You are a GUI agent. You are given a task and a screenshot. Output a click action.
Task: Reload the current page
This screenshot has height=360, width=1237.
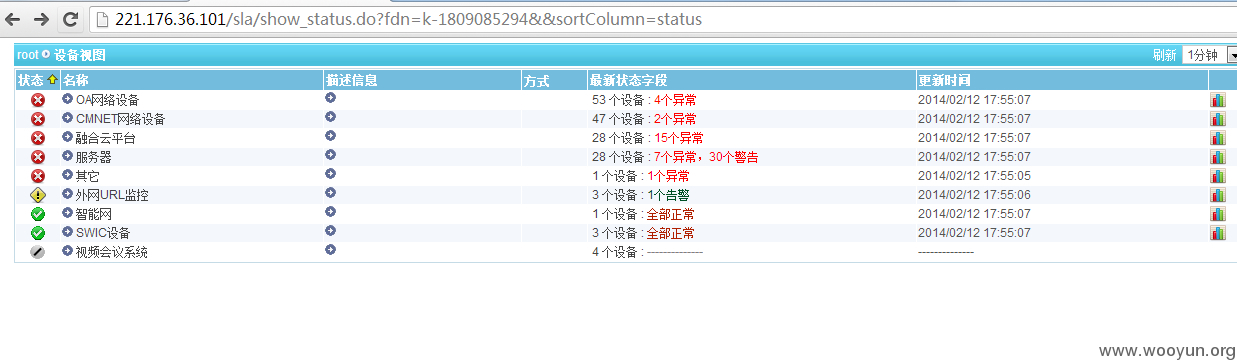pos(70,19)
